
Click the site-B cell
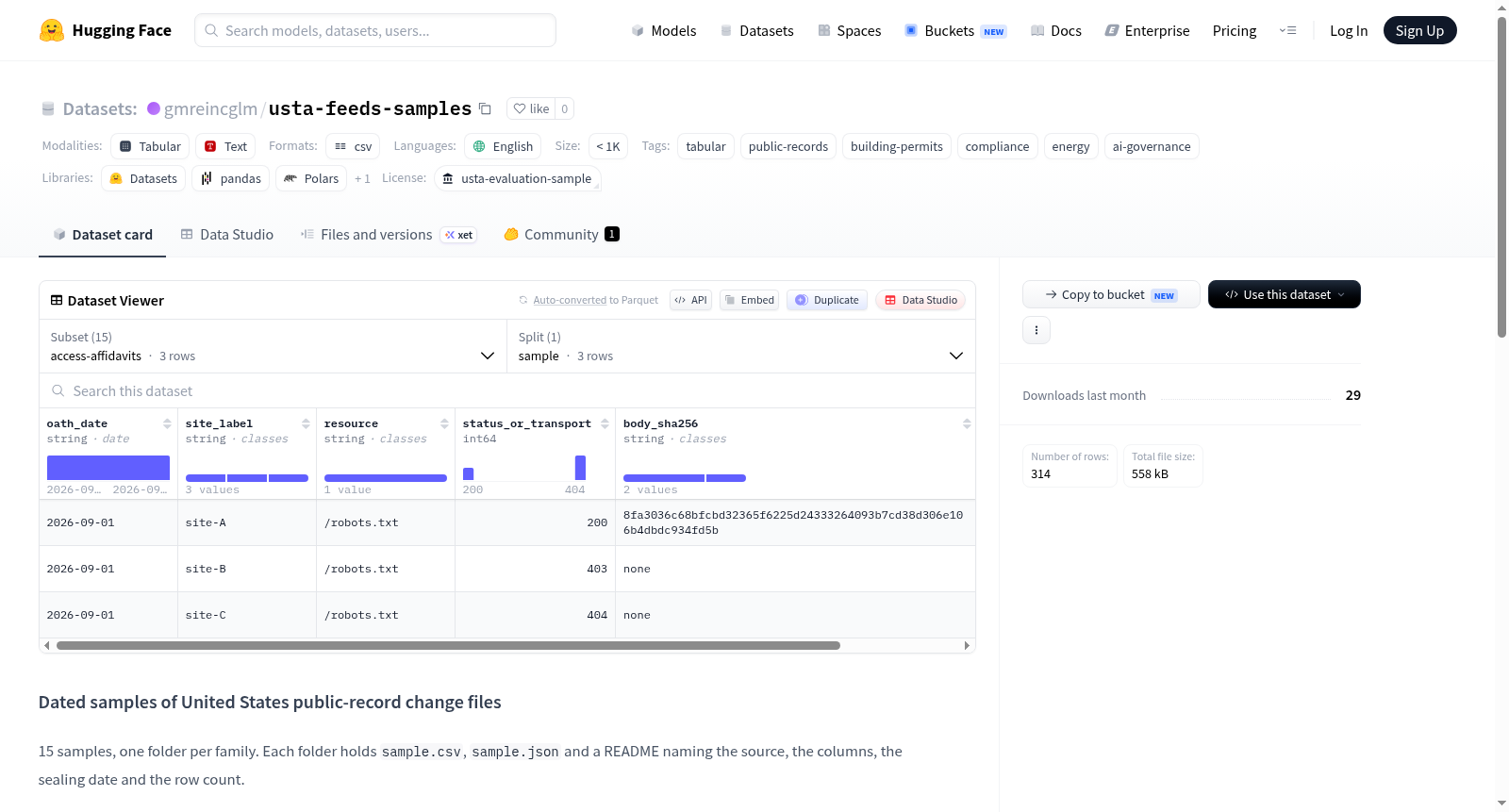247,569
